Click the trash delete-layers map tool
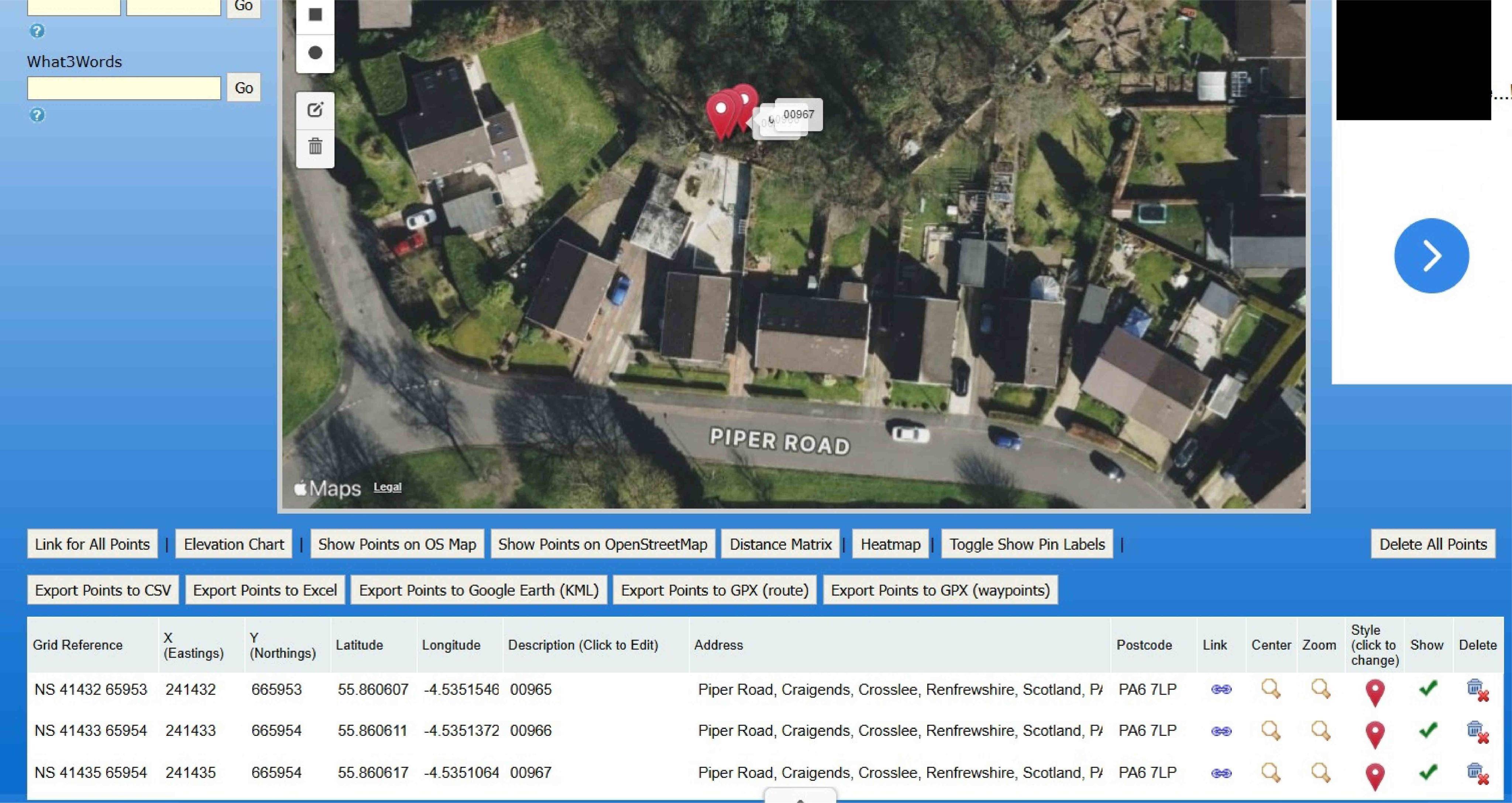 pos(315,146)
